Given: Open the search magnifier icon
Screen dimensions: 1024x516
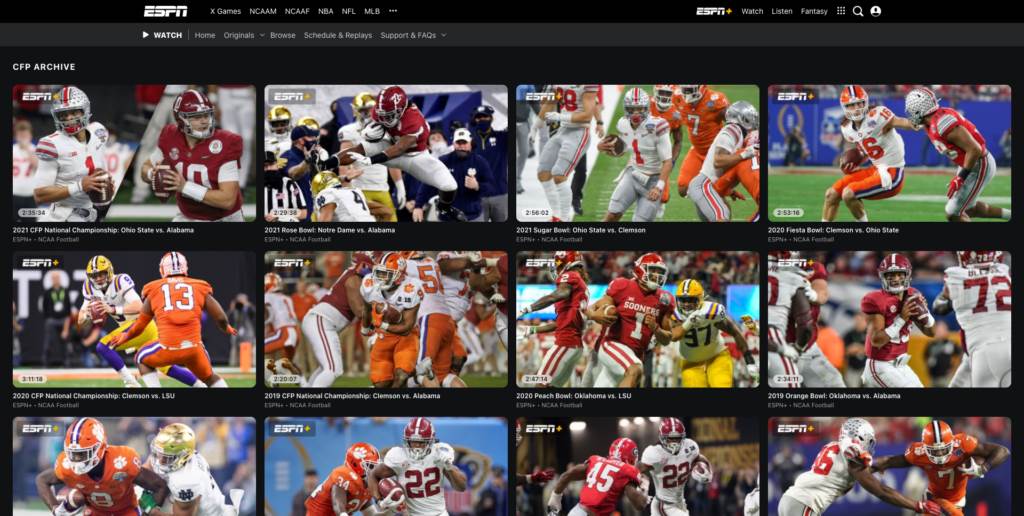Looking at the screenshot, I should (858, 11).
